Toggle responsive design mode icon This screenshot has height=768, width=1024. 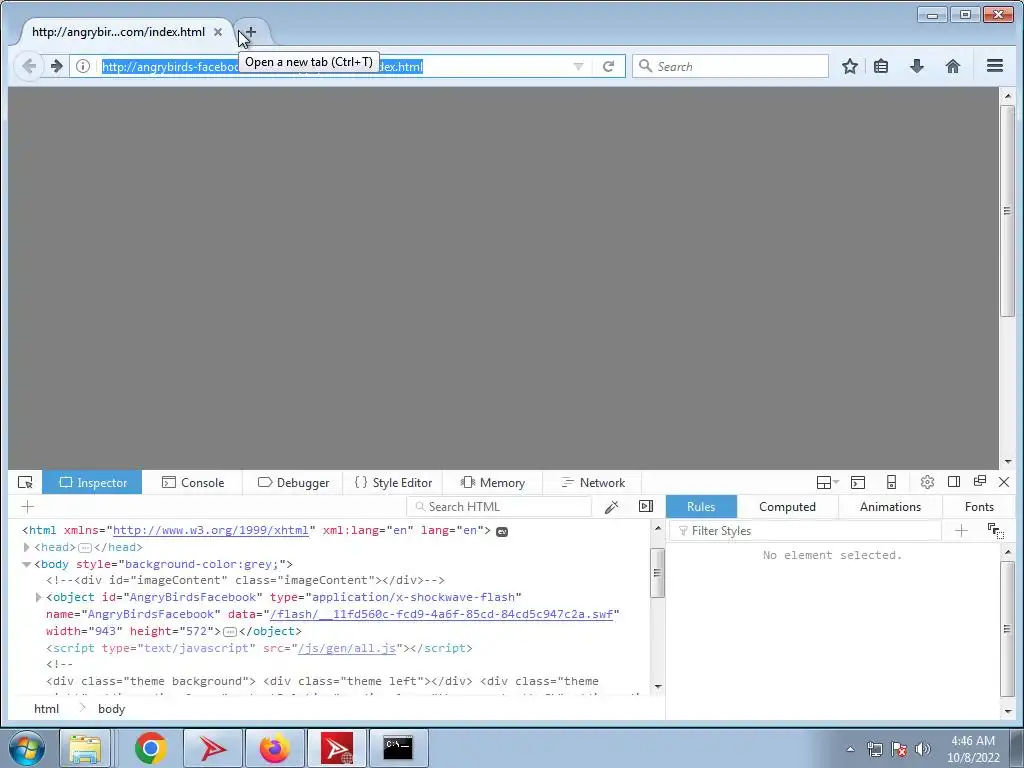coord(891,483)
